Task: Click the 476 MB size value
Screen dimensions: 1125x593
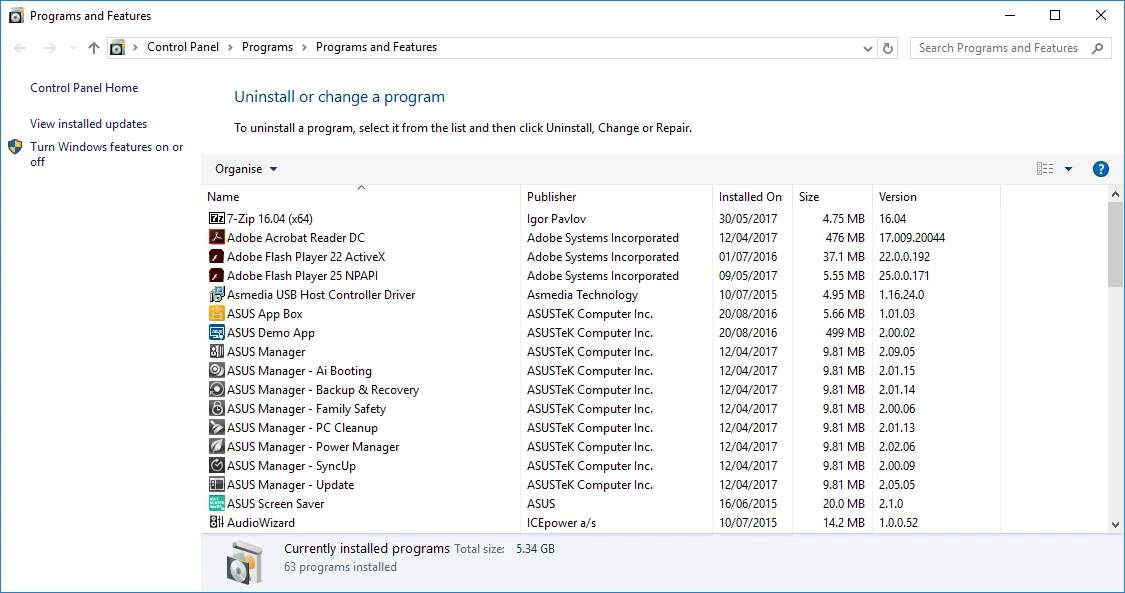Action: [844, 237]
